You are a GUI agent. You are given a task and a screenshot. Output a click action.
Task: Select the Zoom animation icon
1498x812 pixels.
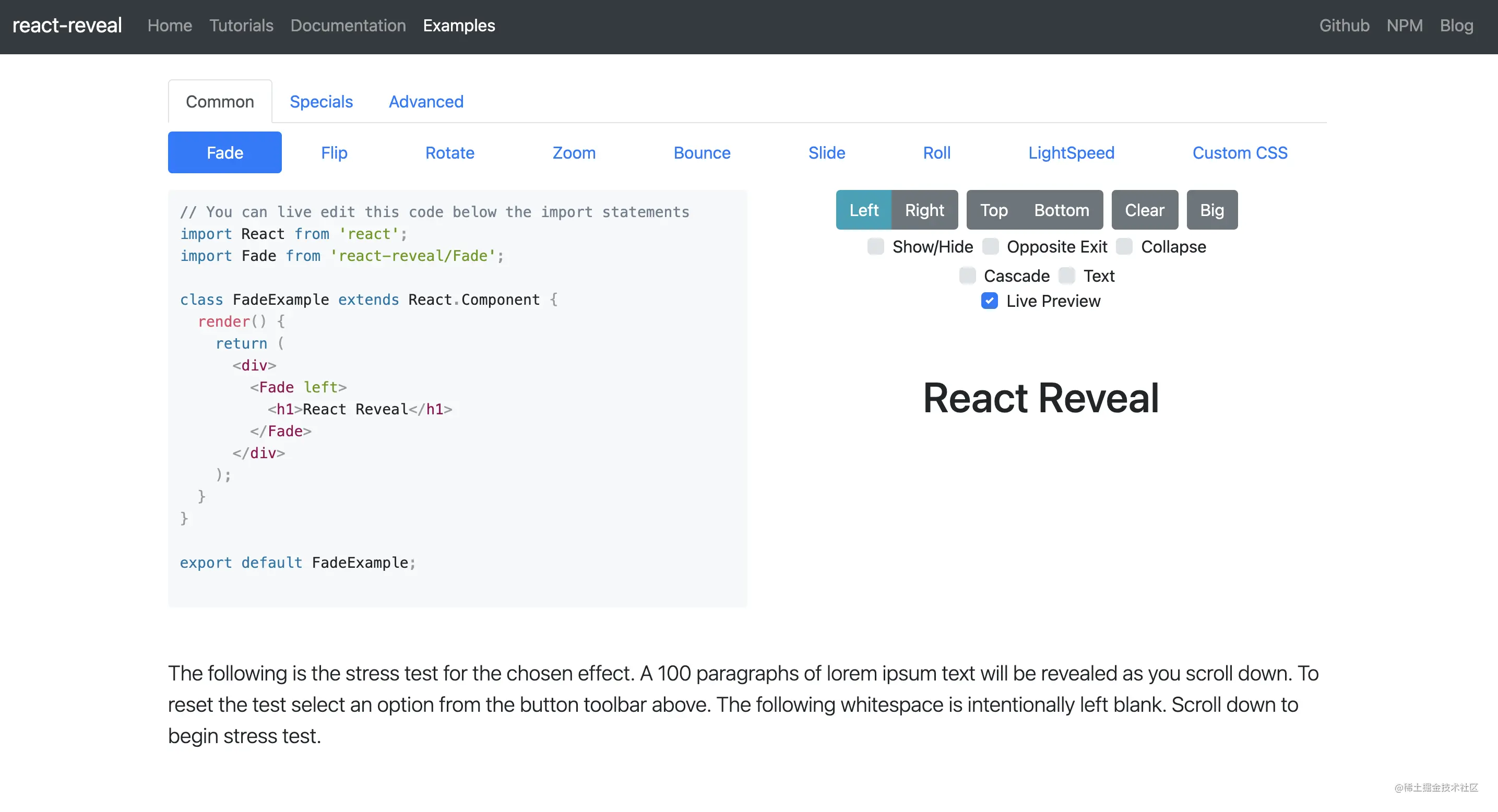(x=574, y=152)
